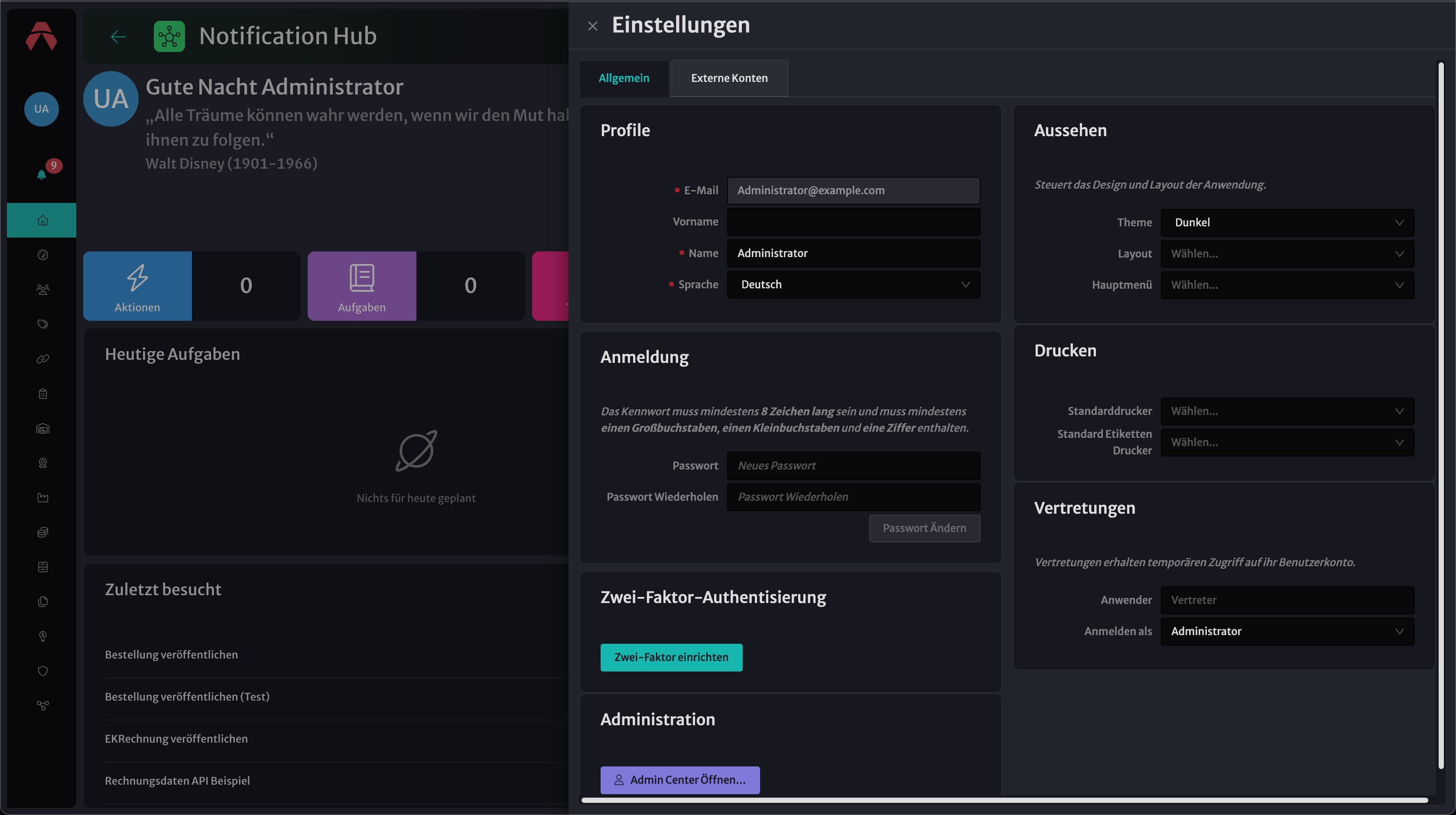Open the Standarddrucker dropdown
This screenshot has height=815, width=1456.
[1287, 411]
